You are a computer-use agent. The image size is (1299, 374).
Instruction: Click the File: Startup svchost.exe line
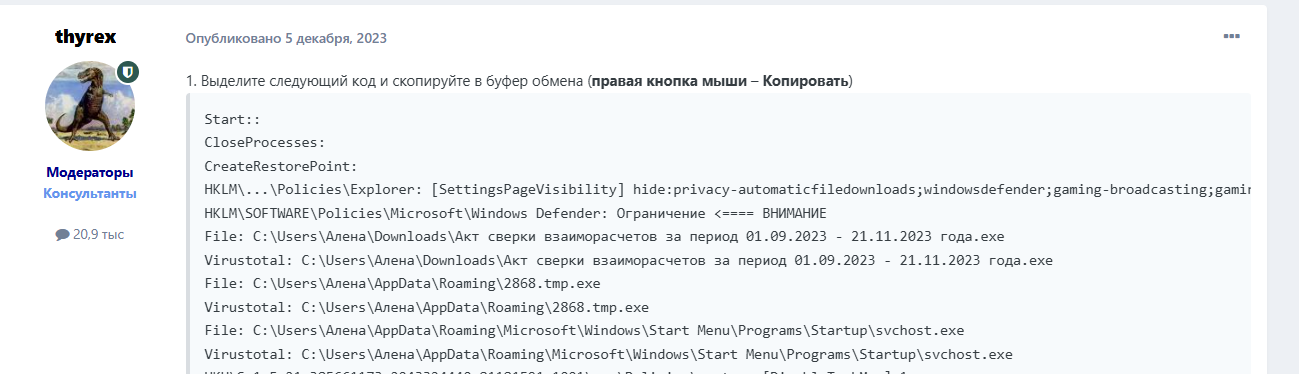click(584, 330)
